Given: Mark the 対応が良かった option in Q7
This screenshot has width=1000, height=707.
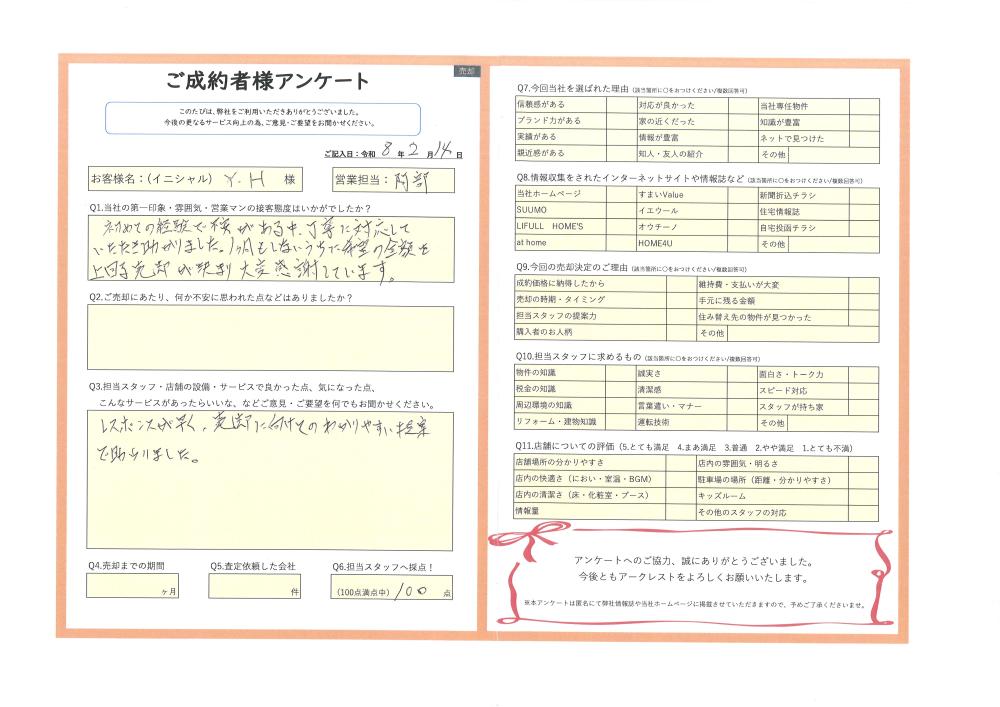Looking at the screenshot, I should pos(680,105).
